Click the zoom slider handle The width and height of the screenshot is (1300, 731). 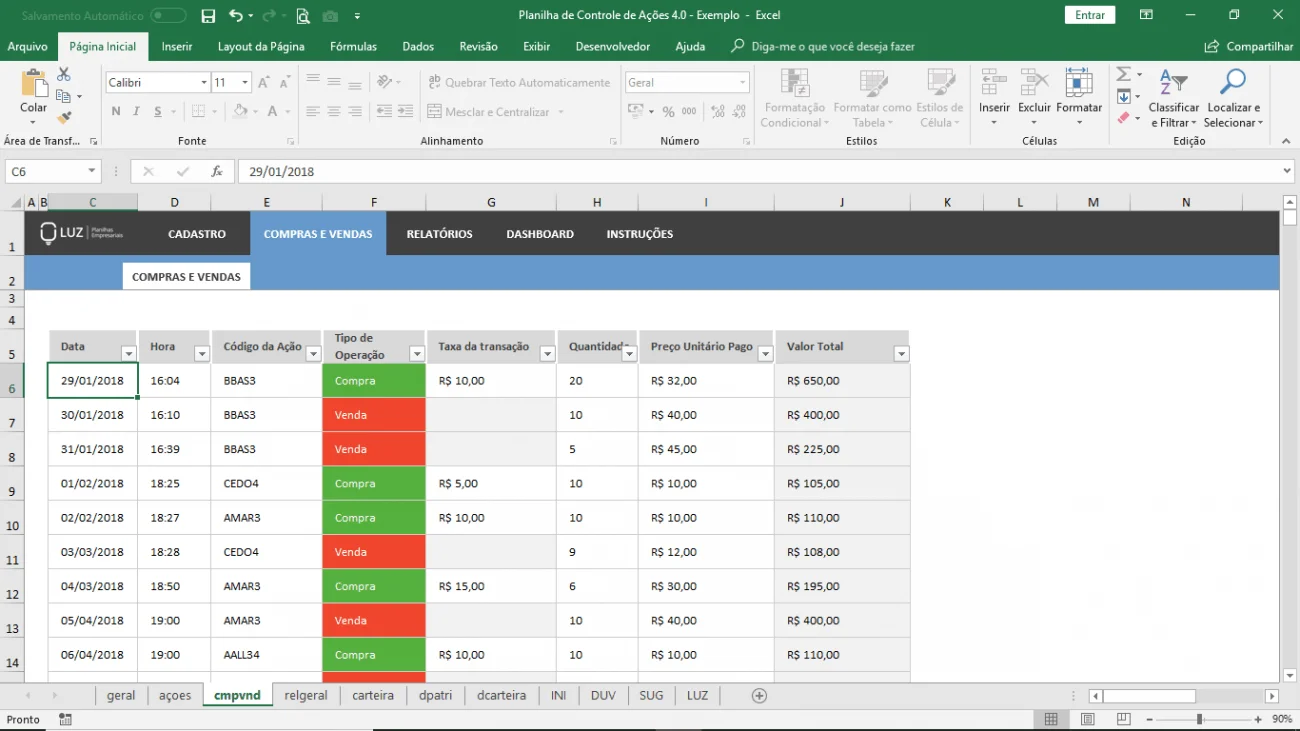pyautogui.click(x=1199, y=719)
